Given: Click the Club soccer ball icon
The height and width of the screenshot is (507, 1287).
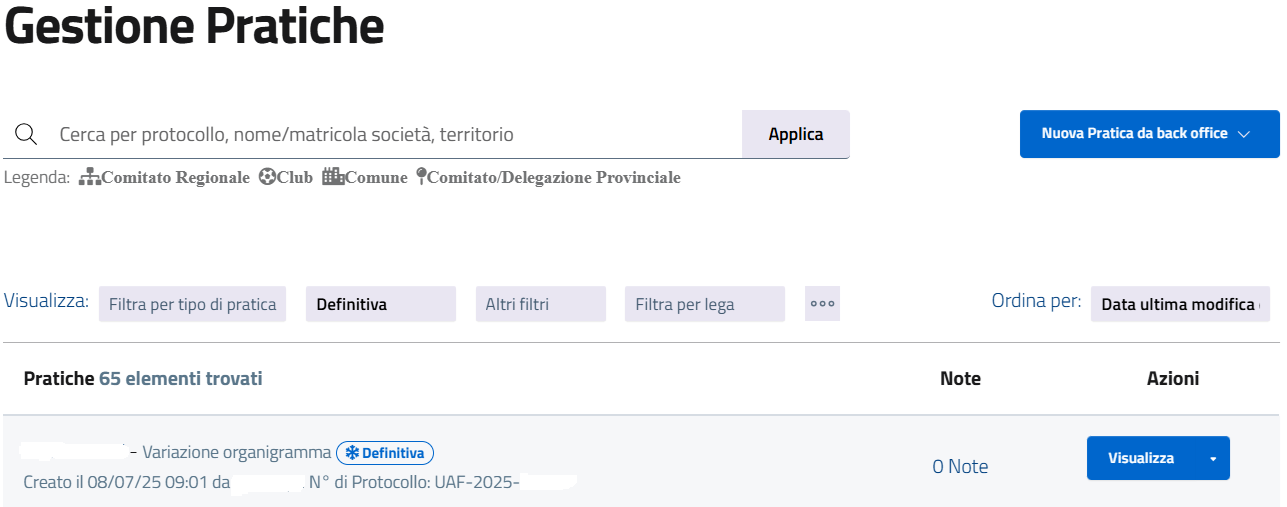Looking at the screenshot, I should pos(267,177).
